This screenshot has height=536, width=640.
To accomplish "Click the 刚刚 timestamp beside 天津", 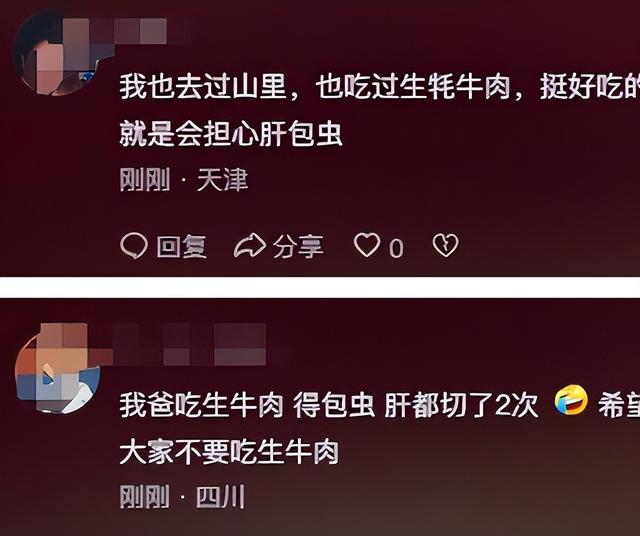I will 145,180.
